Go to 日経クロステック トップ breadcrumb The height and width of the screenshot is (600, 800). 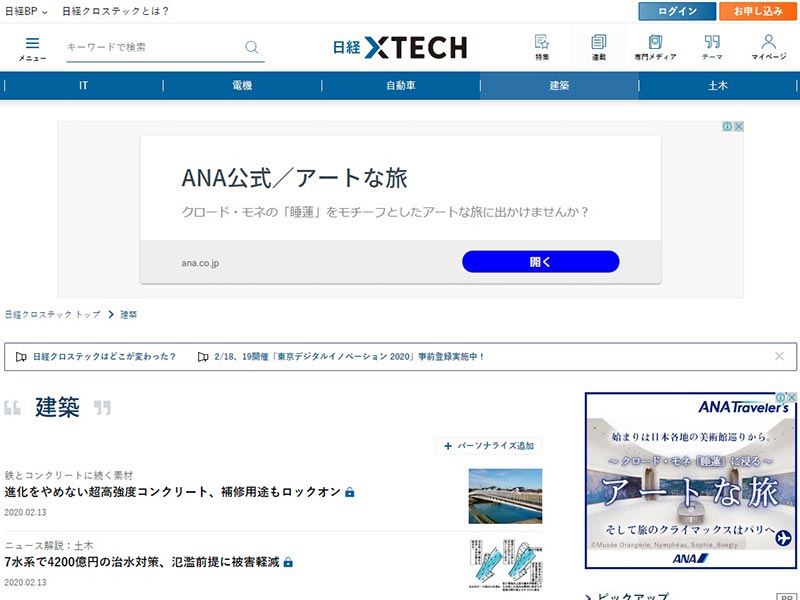point(53,314)
